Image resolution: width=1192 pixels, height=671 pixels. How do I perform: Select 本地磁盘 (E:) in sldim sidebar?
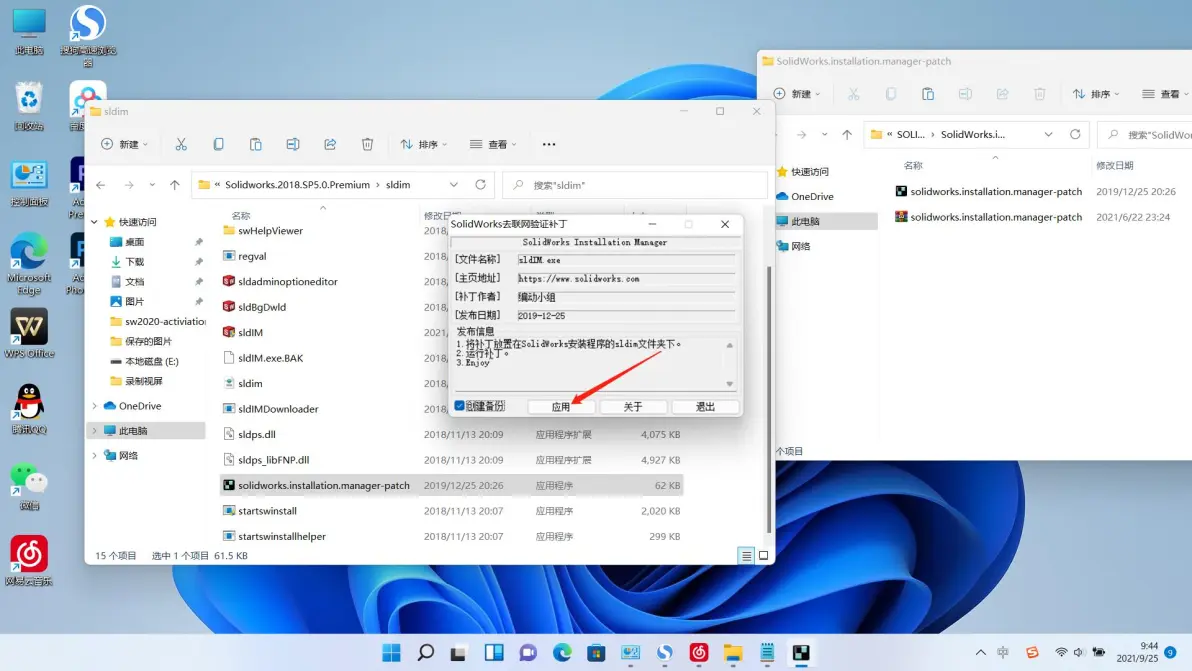(151, 361)
